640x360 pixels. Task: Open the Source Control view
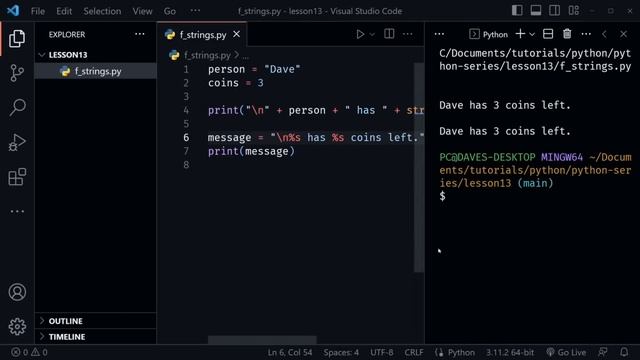[17, 73]
